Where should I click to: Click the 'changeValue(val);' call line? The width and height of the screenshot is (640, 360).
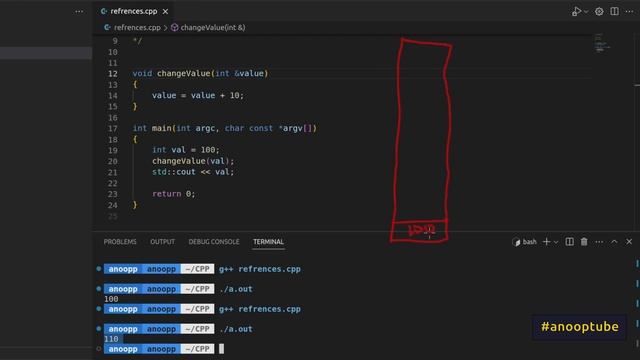point(193,161)
